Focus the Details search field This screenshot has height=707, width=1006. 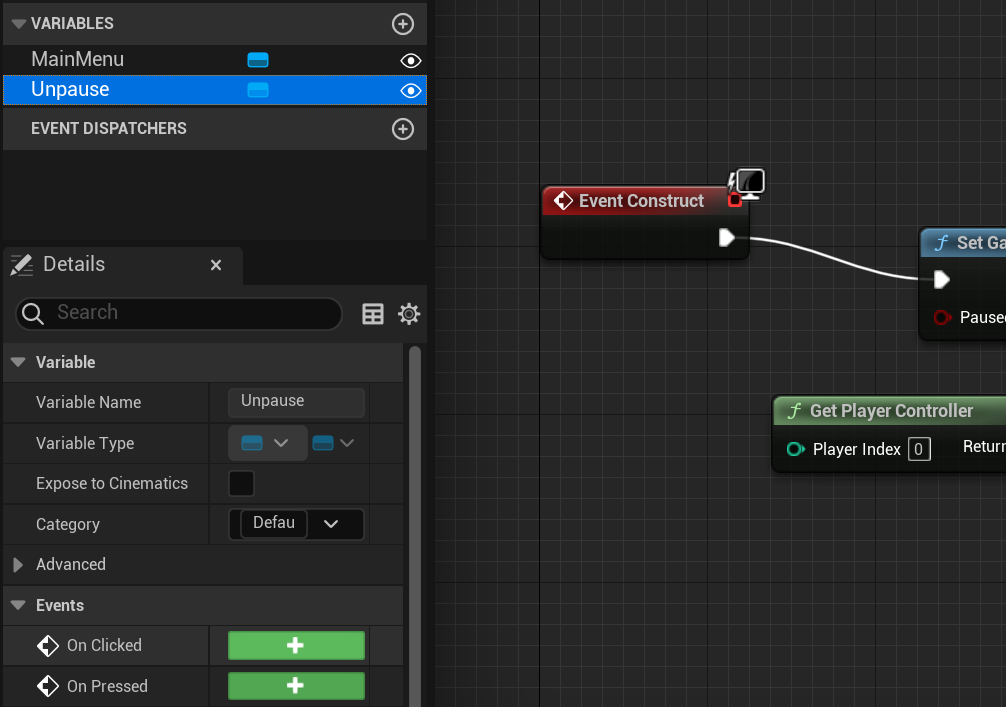179,313
